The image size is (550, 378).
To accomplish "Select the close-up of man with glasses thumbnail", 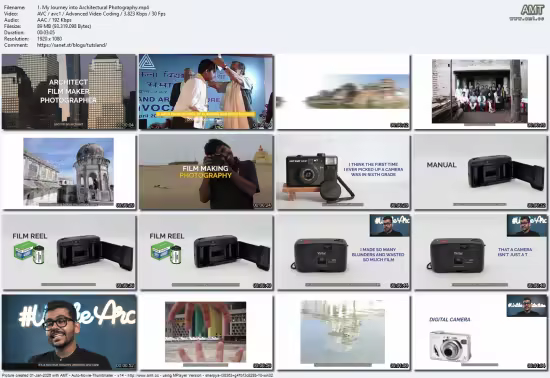I will (69, 332).
